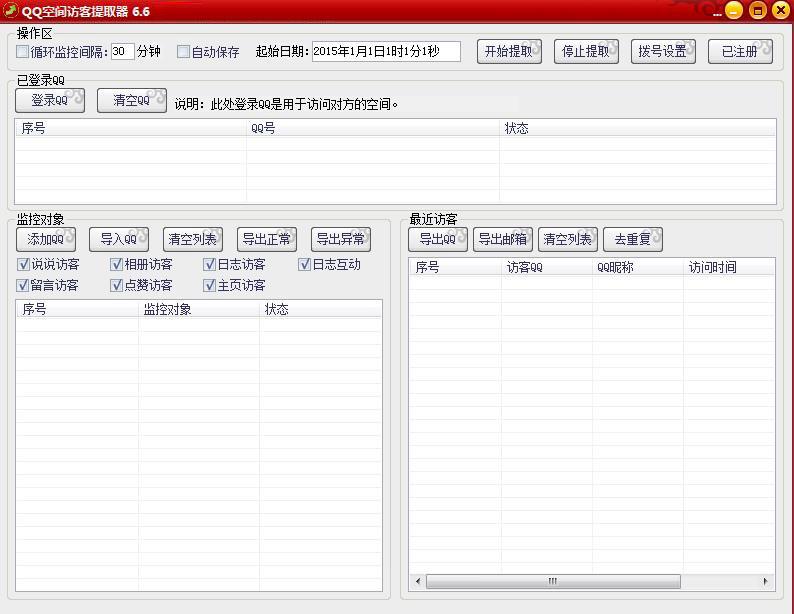Click the visitor list right scroll arrow
This screenshot has width=794, height=614.
pos(765,581)
